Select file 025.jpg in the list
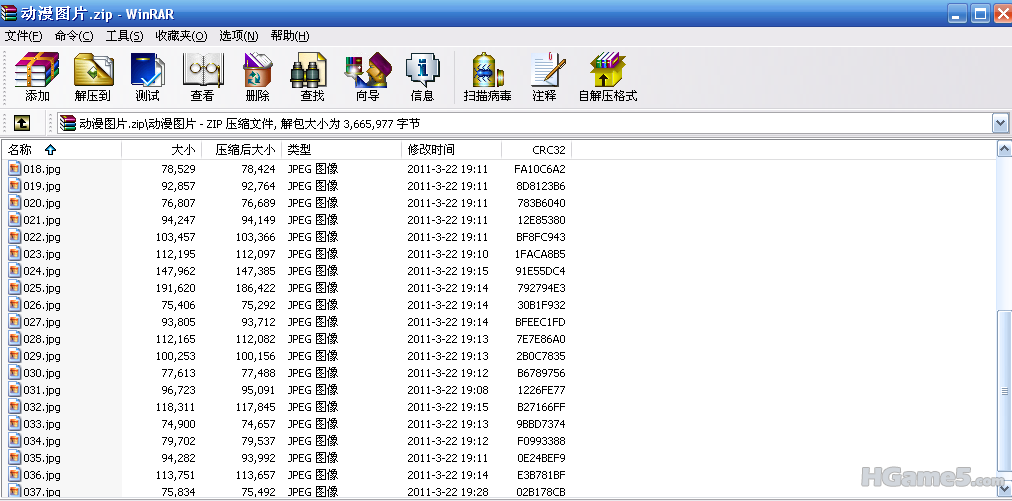The width and height of the screenshot is (1012, 501). coord(41,288)
